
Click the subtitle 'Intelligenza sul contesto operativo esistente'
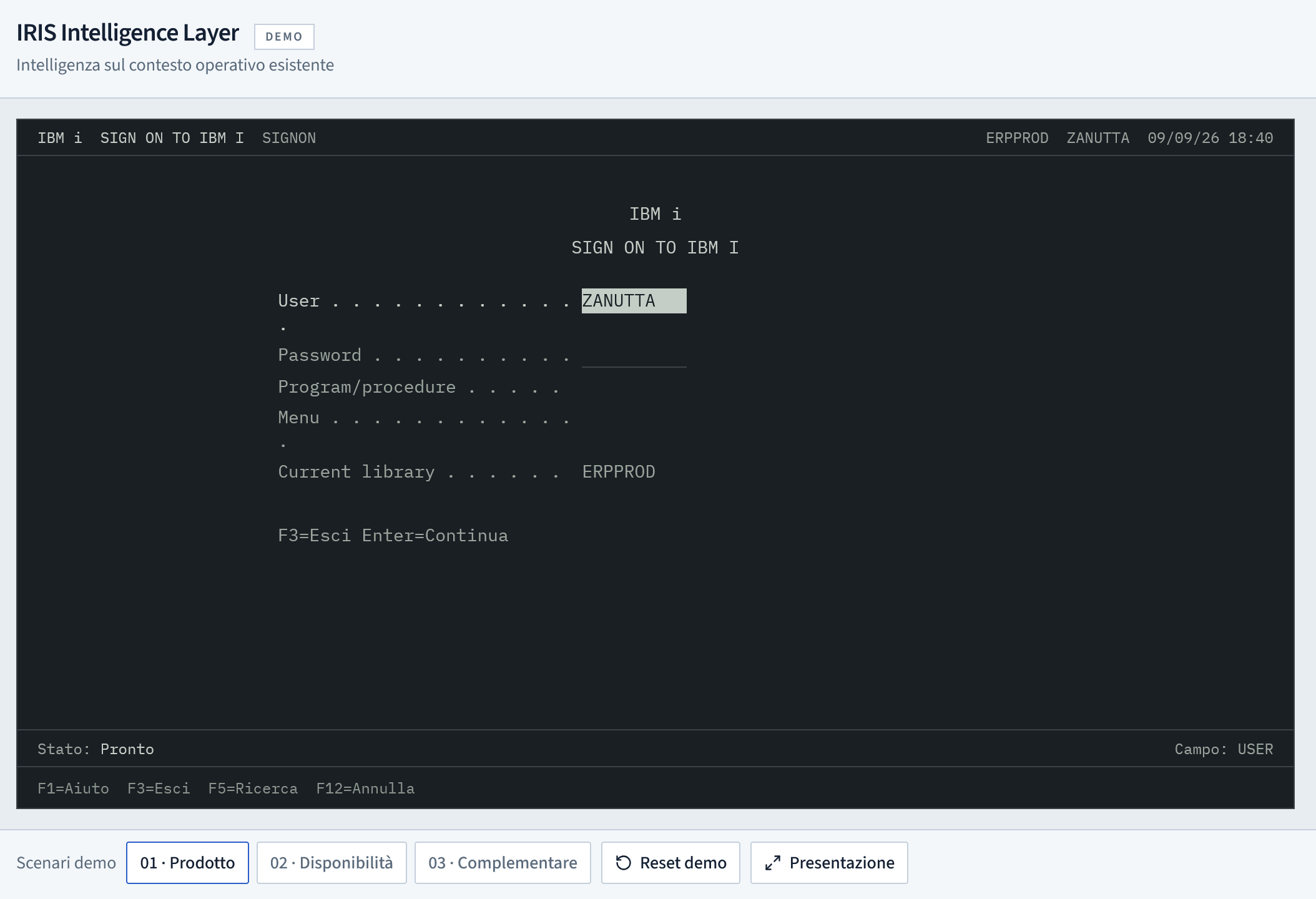click(x=175, y=65)
